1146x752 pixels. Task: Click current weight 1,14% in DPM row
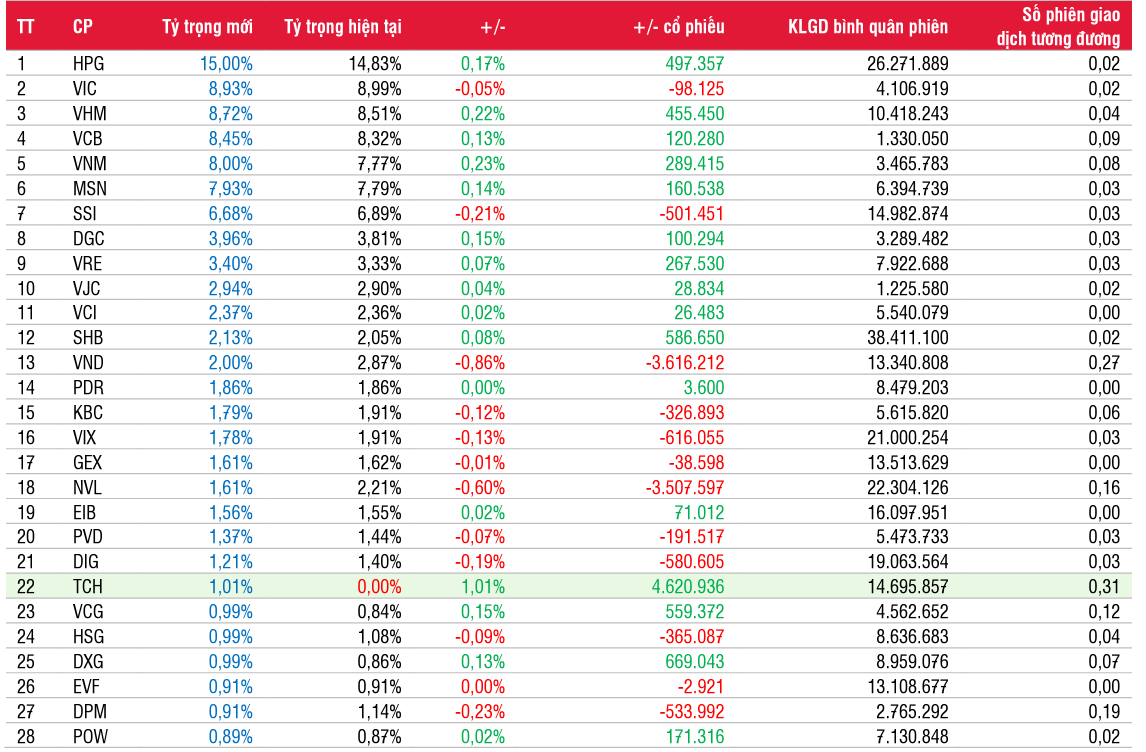coord(379,712)
